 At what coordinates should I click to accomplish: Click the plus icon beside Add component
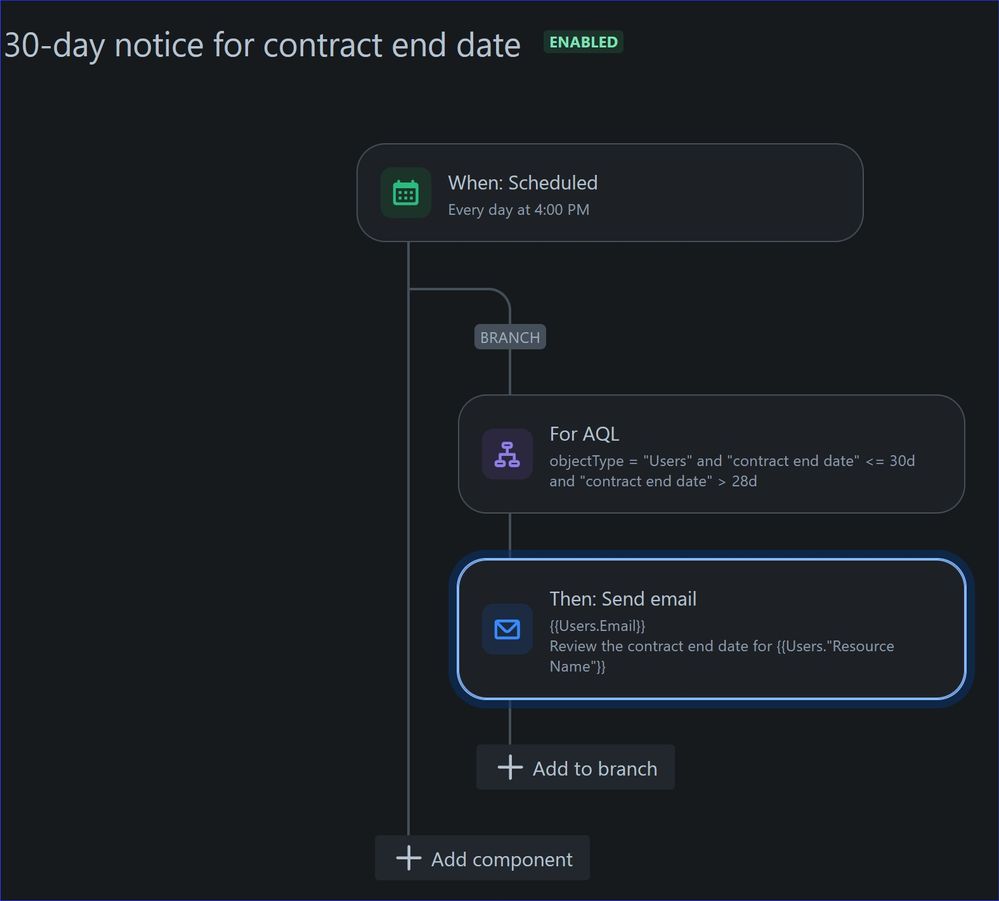pos(408,858)
